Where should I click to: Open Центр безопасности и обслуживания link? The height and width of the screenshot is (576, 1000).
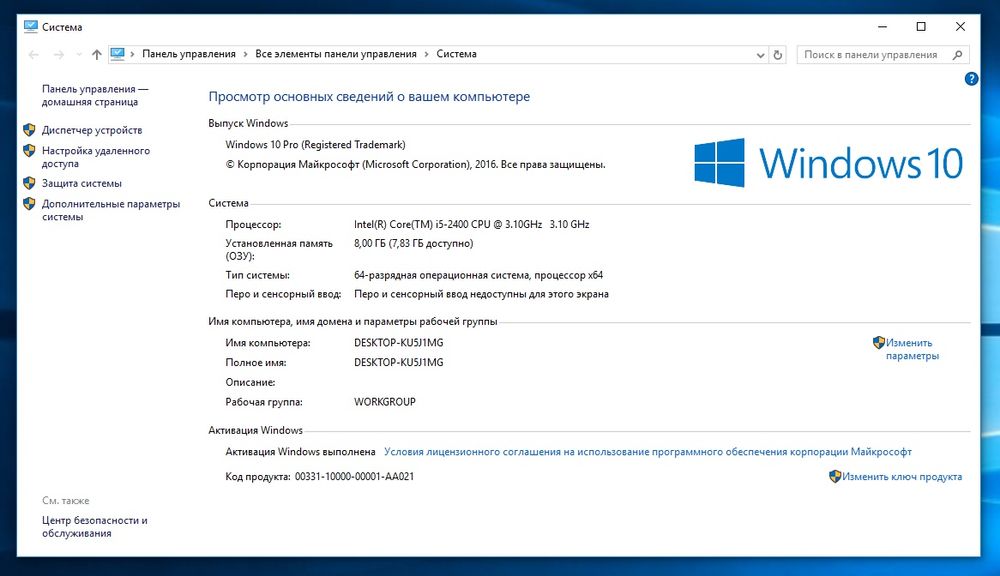[94, 527]
